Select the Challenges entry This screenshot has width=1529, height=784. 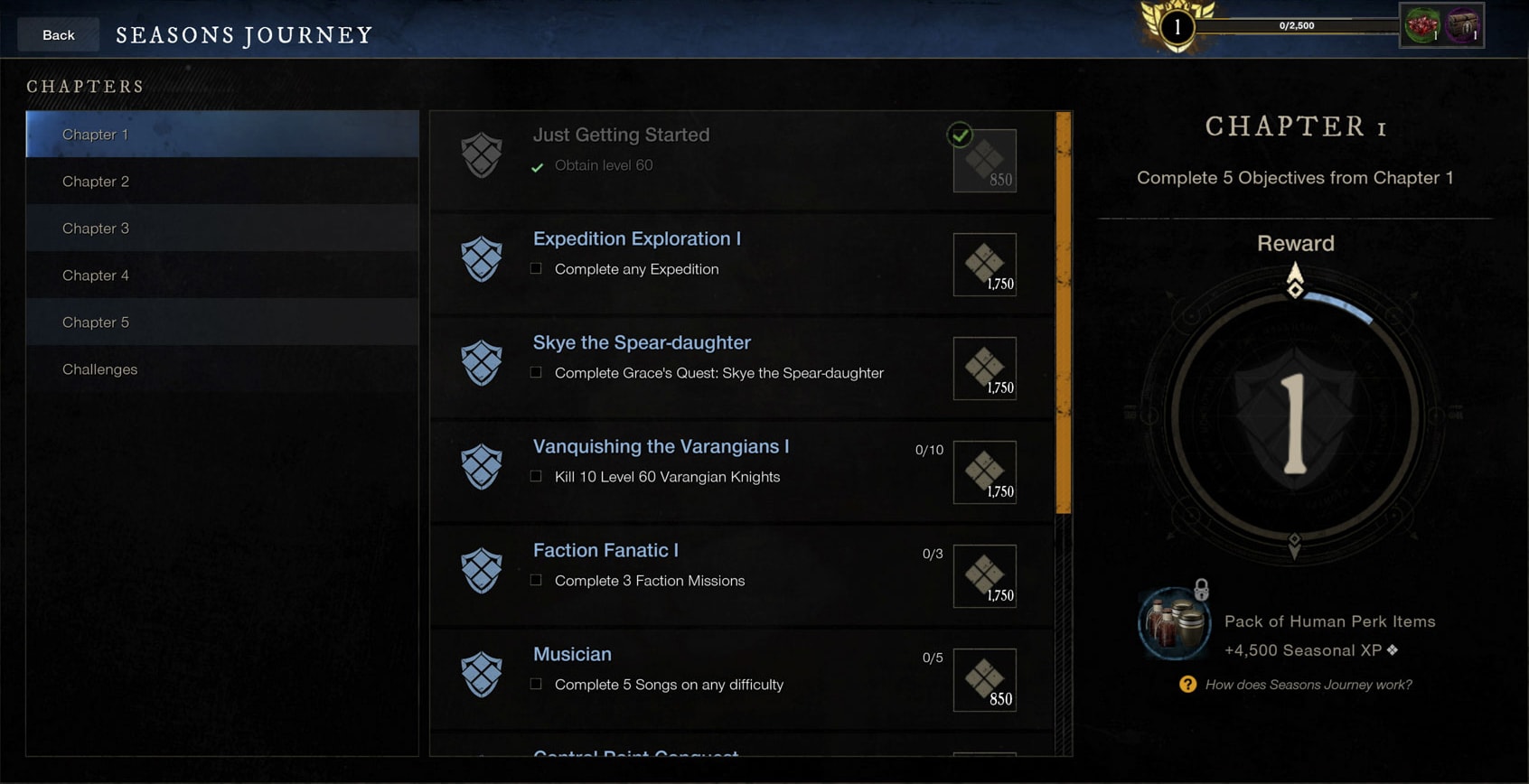click(222, 369)
